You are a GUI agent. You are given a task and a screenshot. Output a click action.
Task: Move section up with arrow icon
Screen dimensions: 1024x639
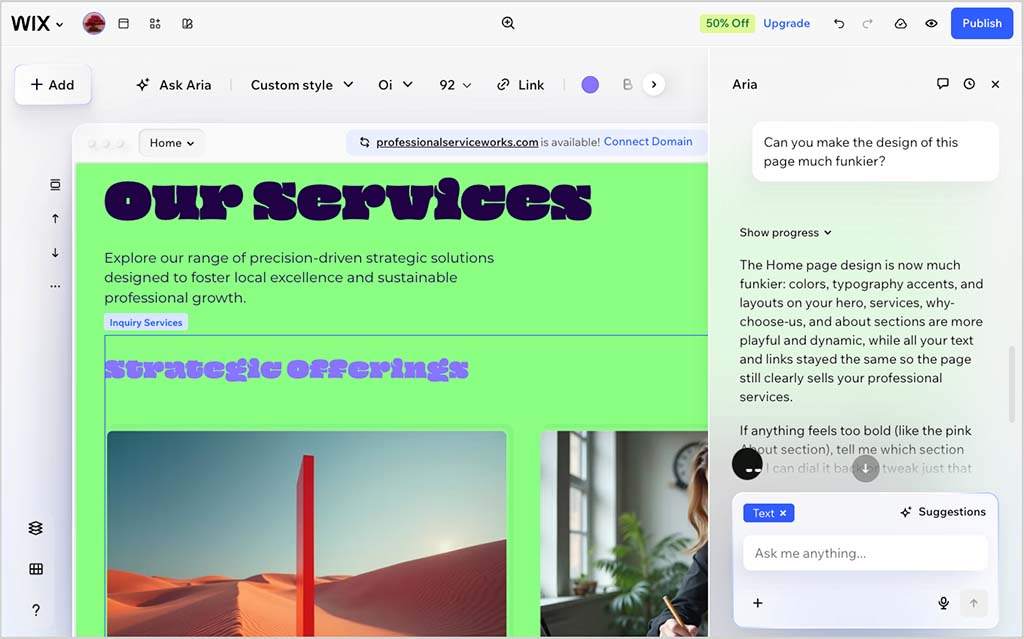click(x=56, y=218)
